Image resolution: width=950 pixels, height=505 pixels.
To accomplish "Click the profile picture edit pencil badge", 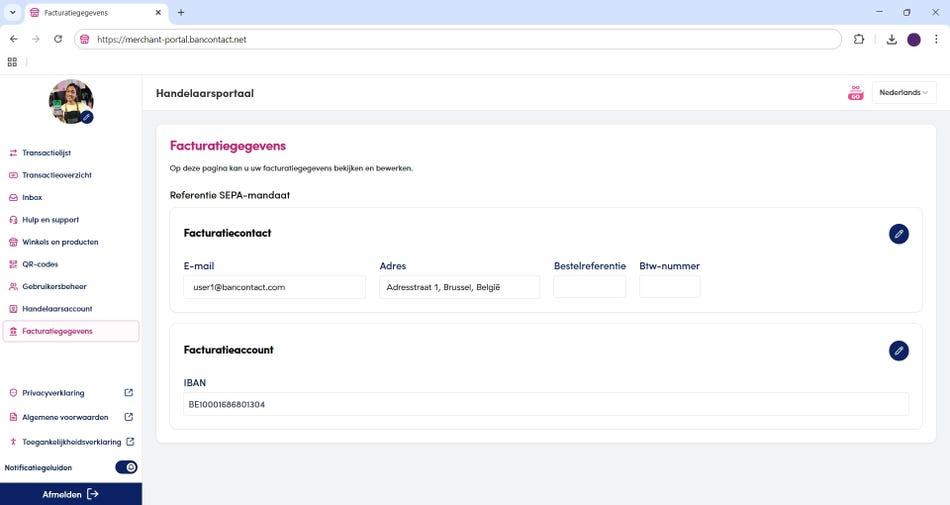I will point(87,117).
